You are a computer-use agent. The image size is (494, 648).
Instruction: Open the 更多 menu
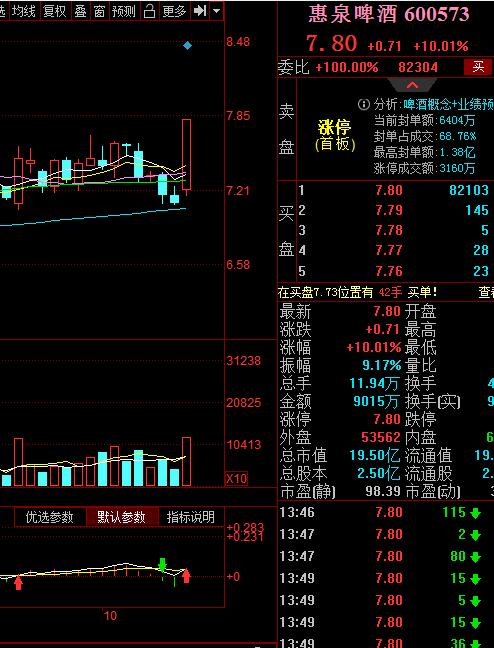pyautogui.click(x=174, y=11)
